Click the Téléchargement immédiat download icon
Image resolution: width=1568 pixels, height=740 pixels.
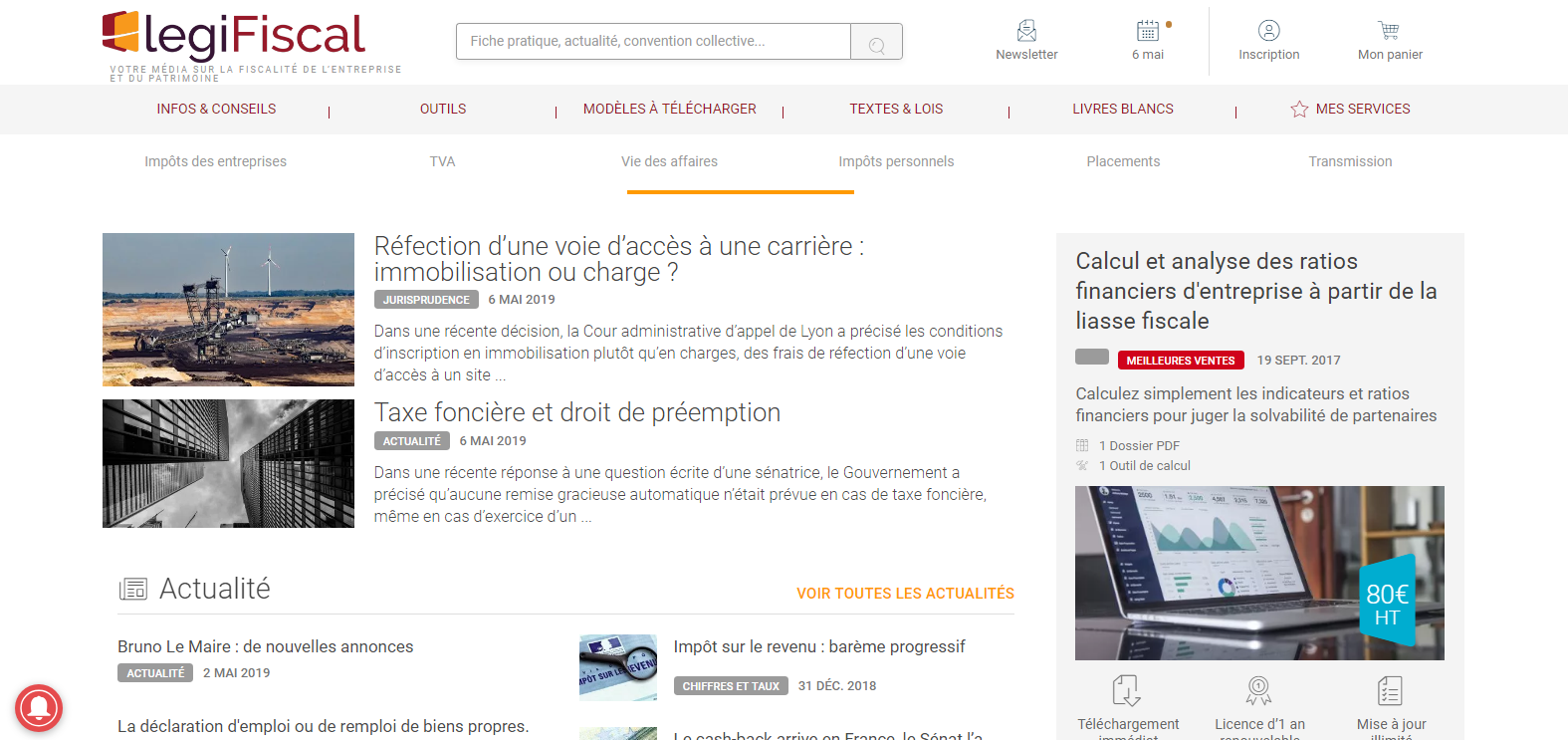[x=1127, y=690]
